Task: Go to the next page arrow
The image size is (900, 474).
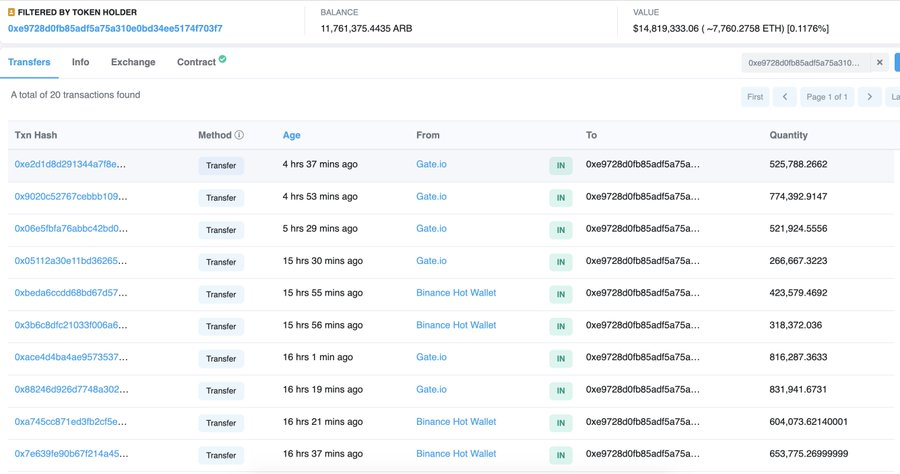Action: pyautogui.click(x=870, y=97)
